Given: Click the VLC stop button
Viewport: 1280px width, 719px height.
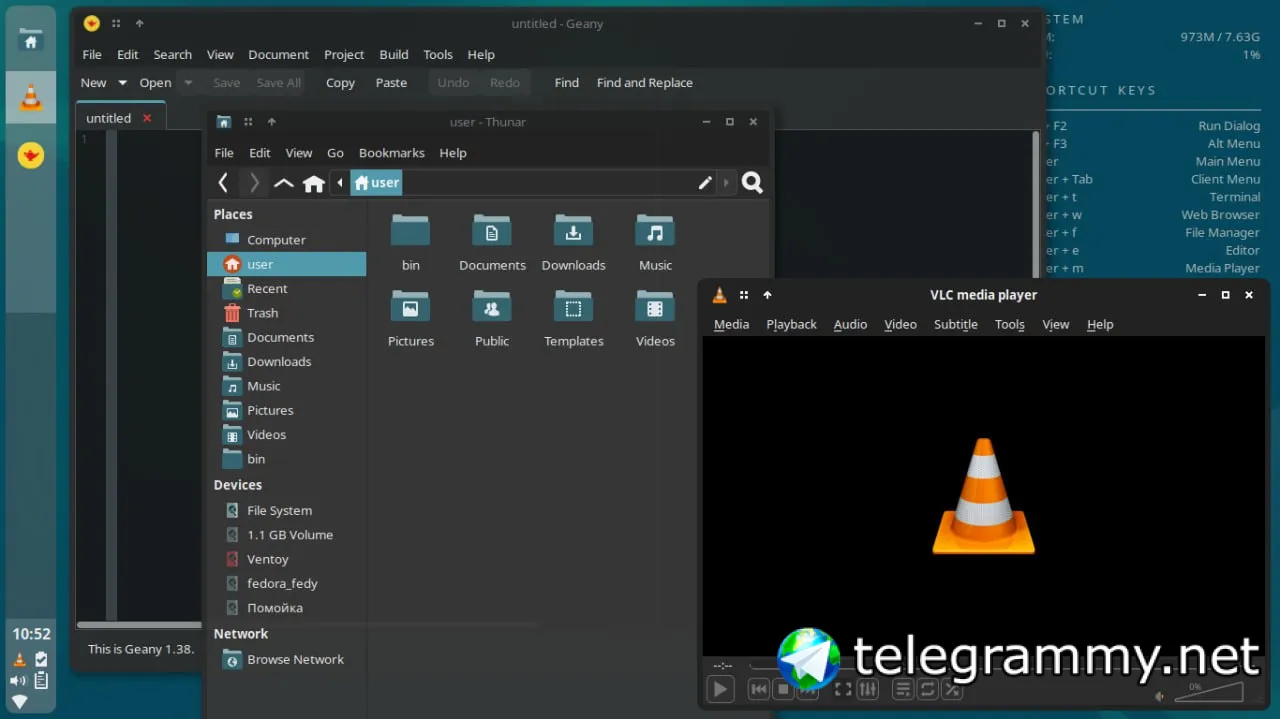Looking at the screenshot, I should pyautogui.click(x=784, y=689).
